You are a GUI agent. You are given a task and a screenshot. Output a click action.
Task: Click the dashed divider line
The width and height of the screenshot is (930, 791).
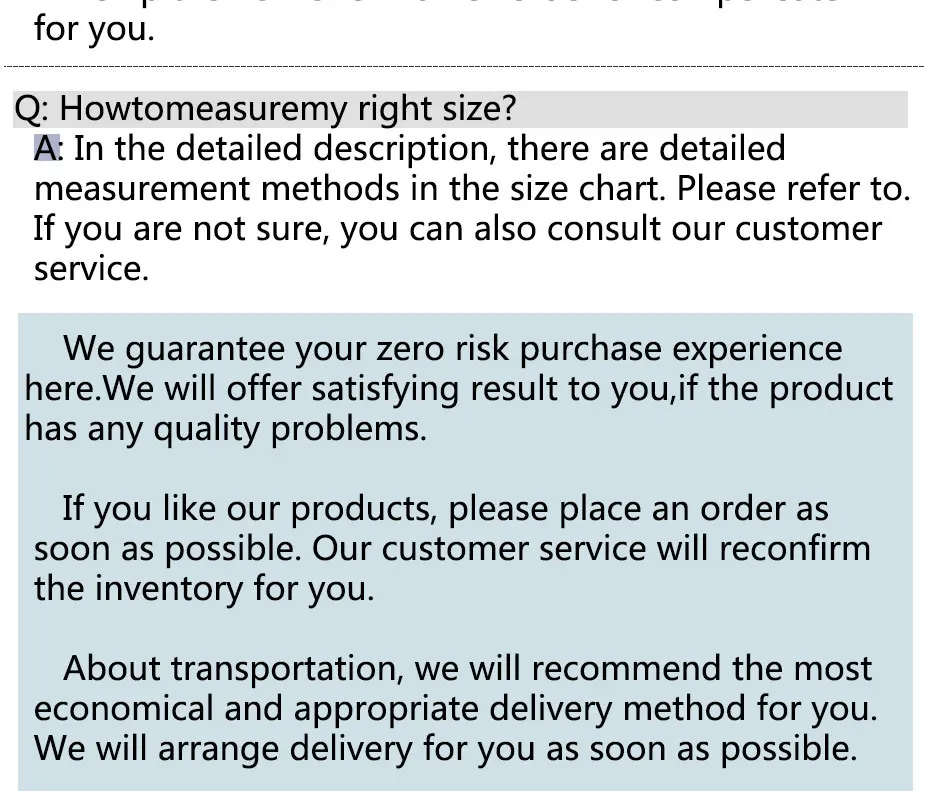pos(464,66)
